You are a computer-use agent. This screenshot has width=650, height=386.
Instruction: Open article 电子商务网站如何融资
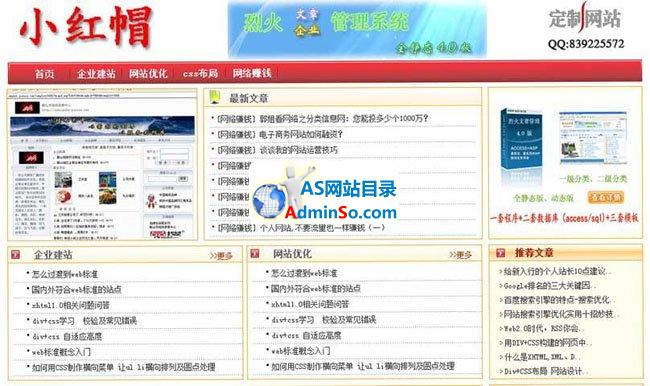280,134
